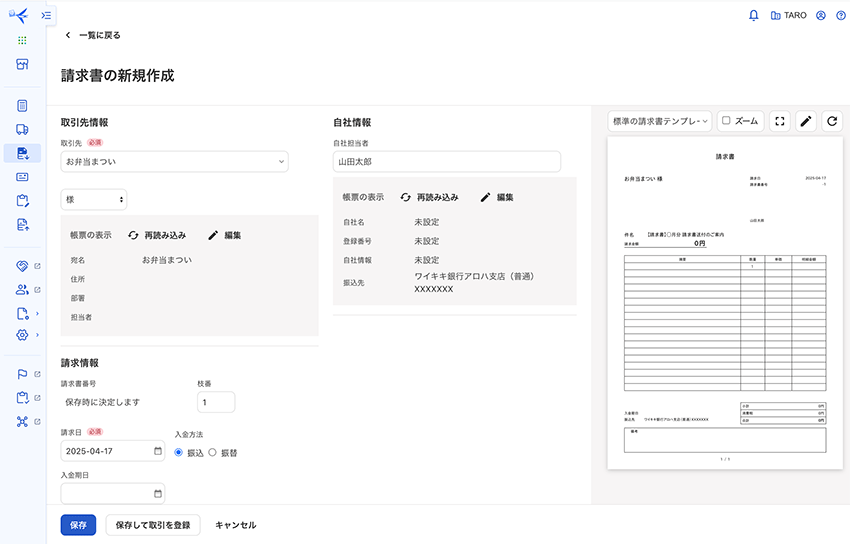The width and height of the screenshot is (850, 544).
Task: Click the blue 保存 button
Action: 78,525
